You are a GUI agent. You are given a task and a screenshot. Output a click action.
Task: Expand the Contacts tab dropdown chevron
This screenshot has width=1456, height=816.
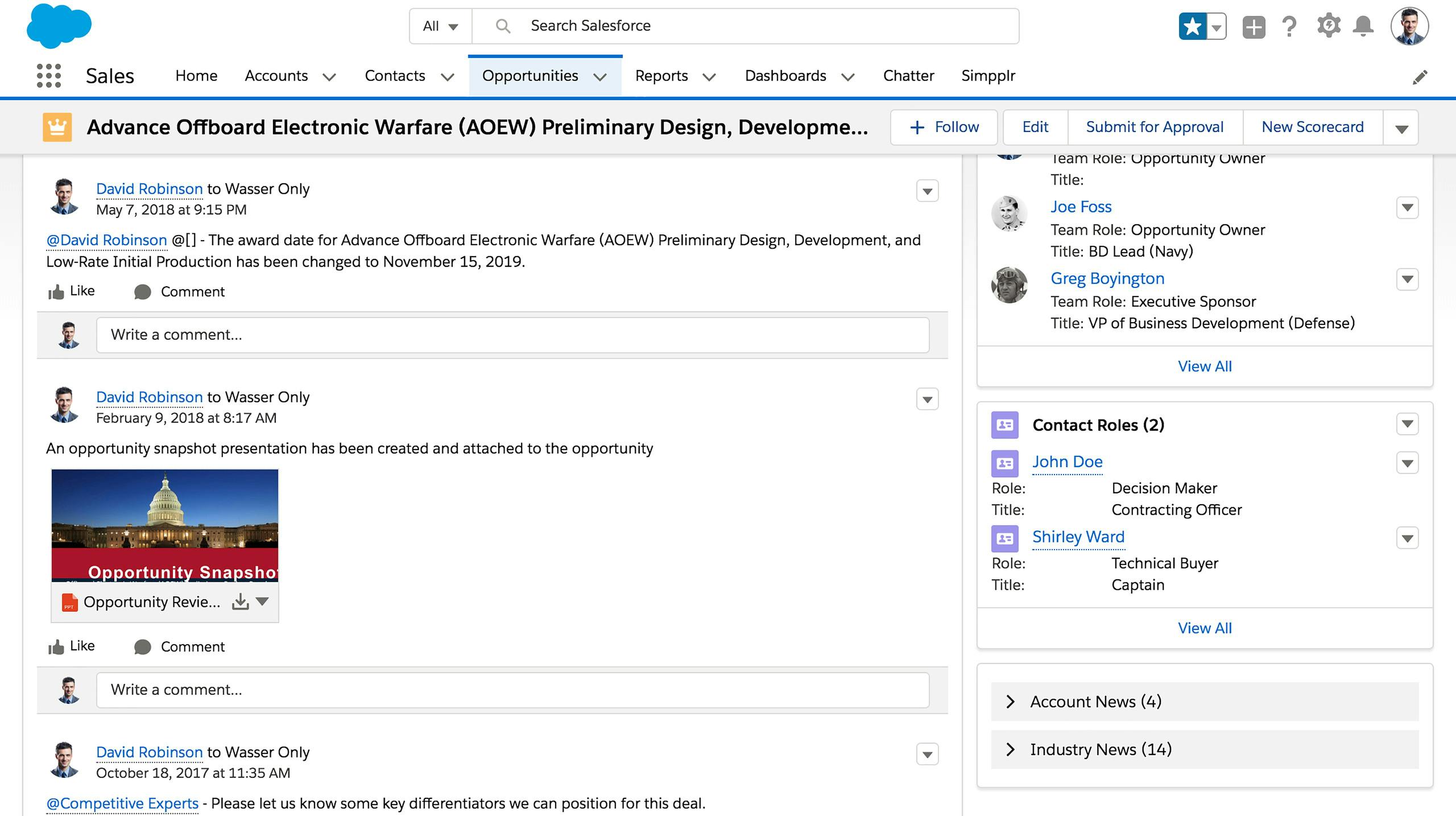pyautogui.click(x=448, y=77)
